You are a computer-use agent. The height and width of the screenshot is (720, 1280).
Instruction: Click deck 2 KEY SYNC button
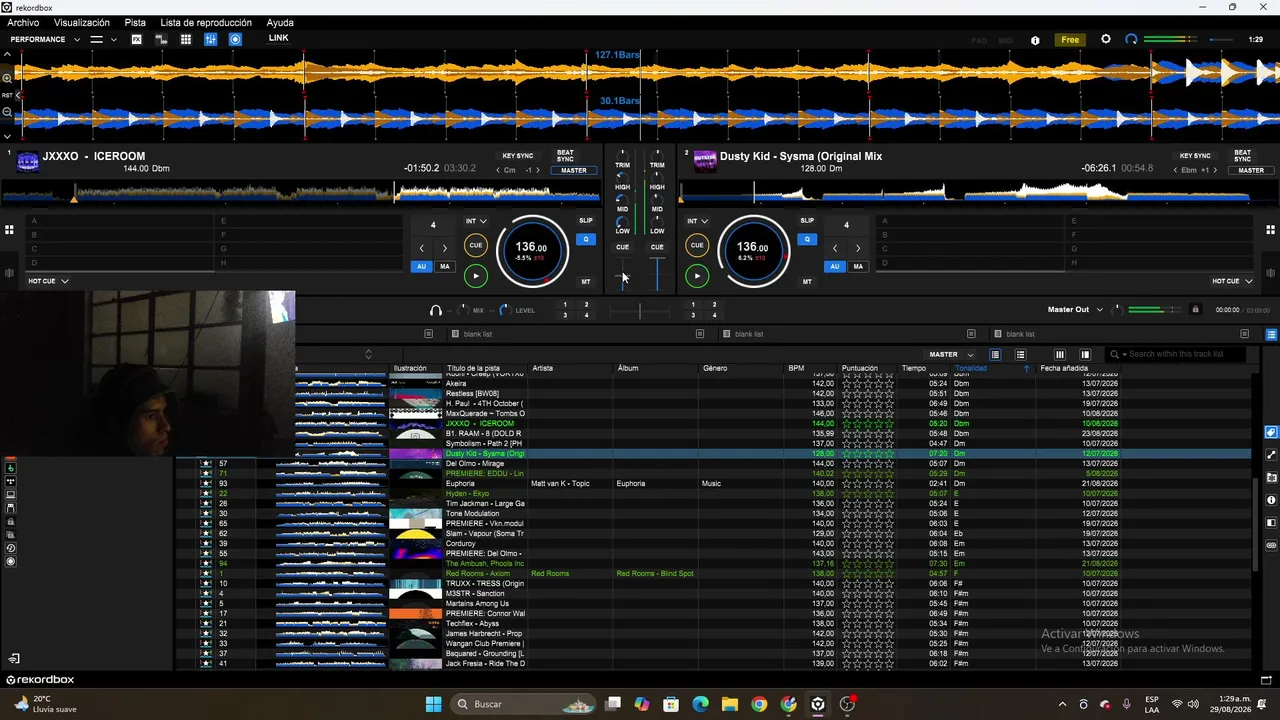[x=1195, y=156]
